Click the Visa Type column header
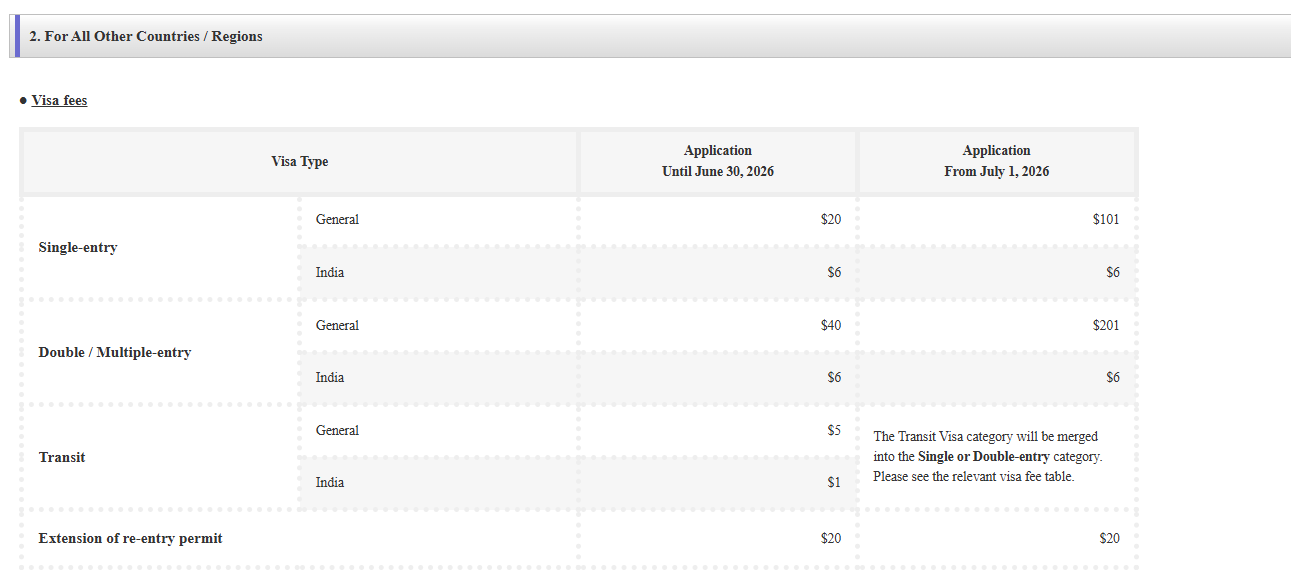The width and height of the screenshot is (1291, 588). tap(300, 162)
